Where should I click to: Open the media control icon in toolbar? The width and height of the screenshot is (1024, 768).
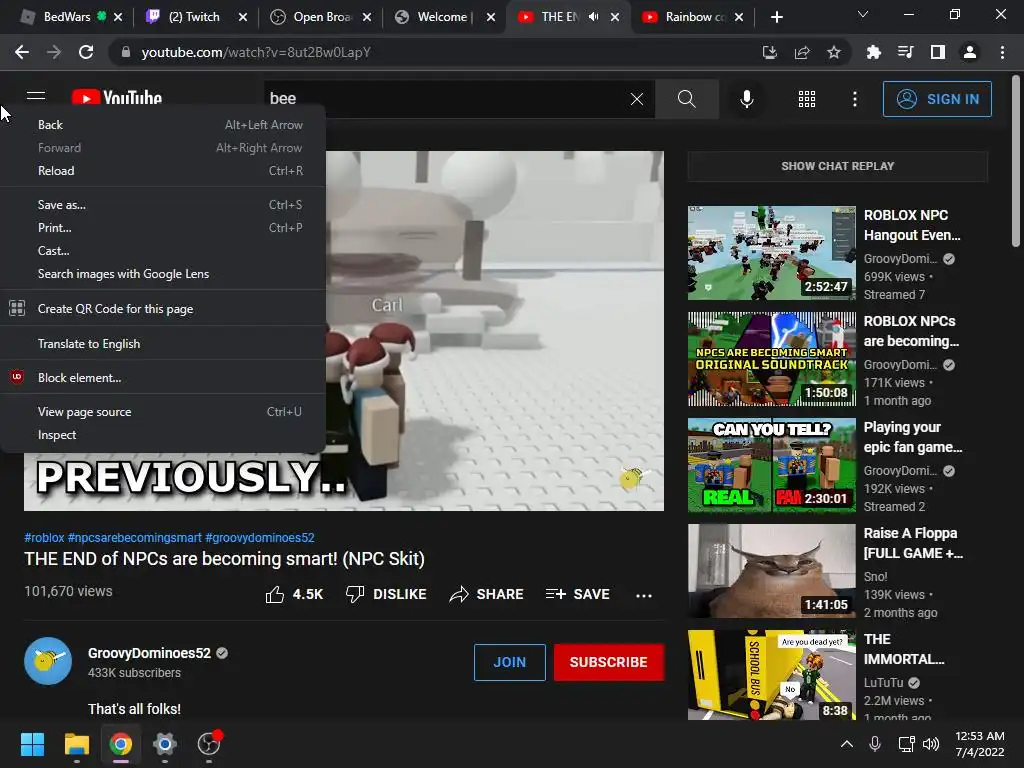tap(905, 52)
